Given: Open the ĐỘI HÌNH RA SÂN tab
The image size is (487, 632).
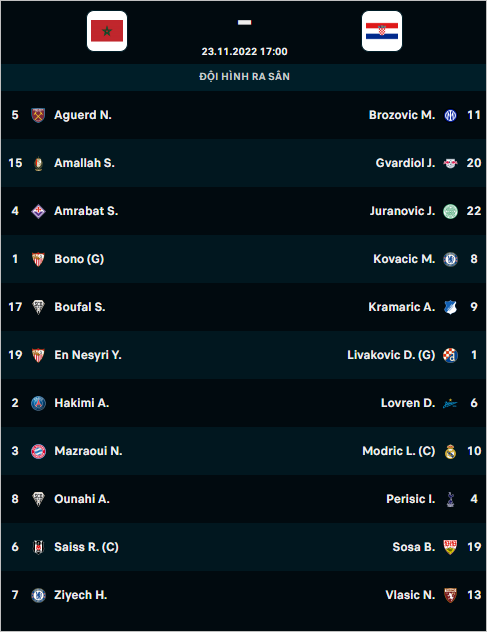Looking at the screenshot, I should [244, 77].
